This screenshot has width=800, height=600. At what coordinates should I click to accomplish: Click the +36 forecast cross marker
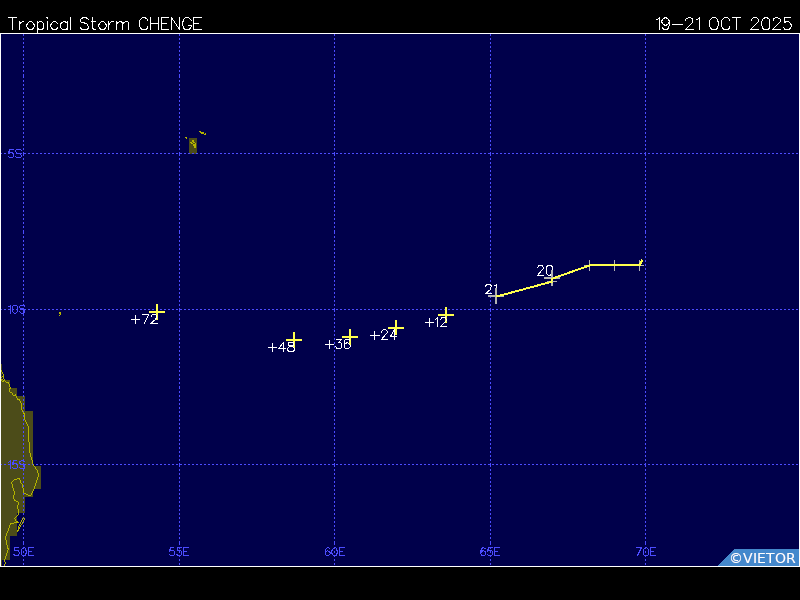(350, 337)
